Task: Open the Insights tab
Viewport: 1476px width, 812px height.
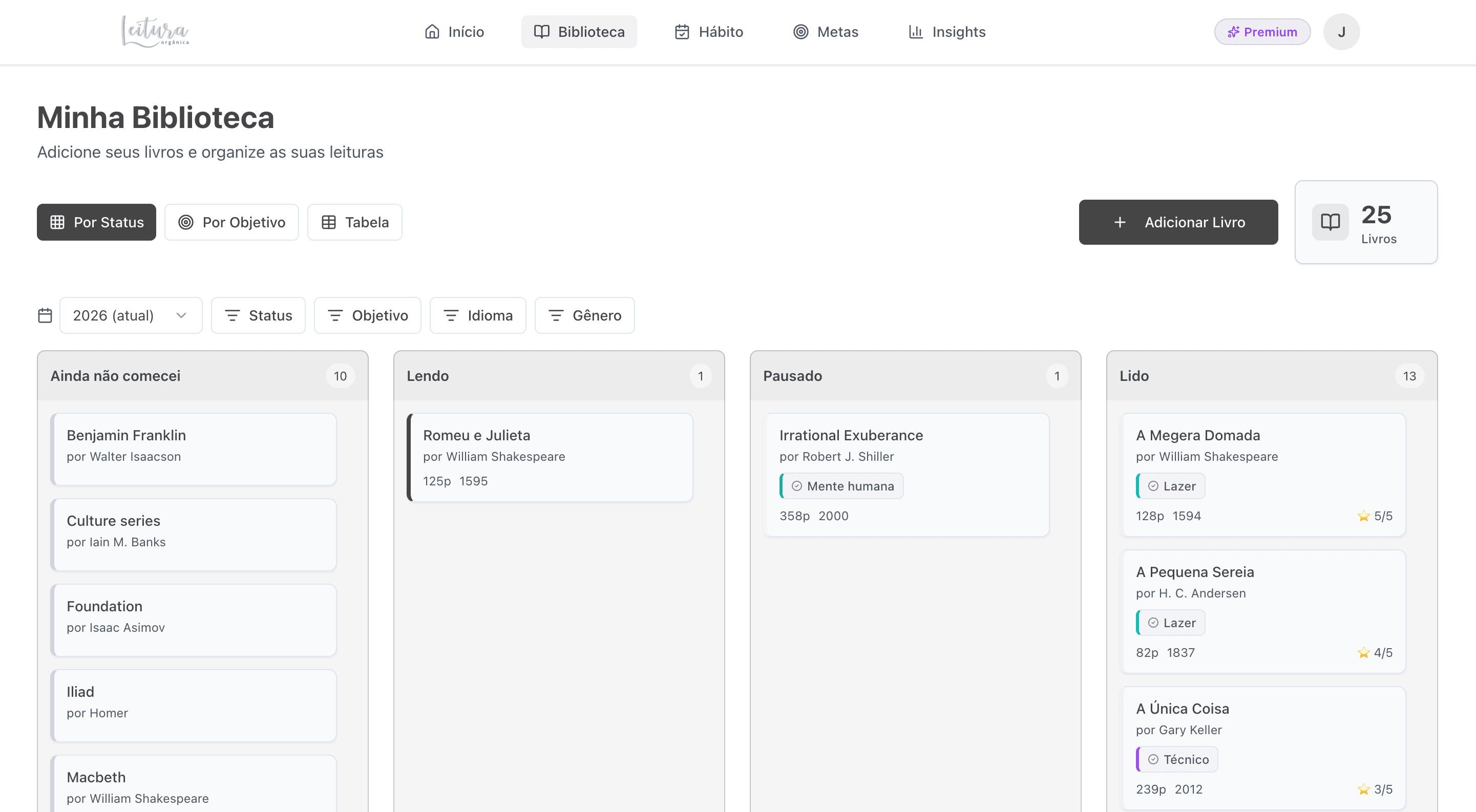Action: [x=946, y=32]
